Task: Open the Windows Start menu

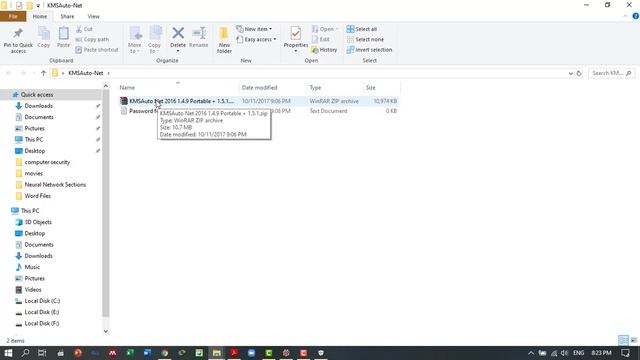Action: point(8,353)
